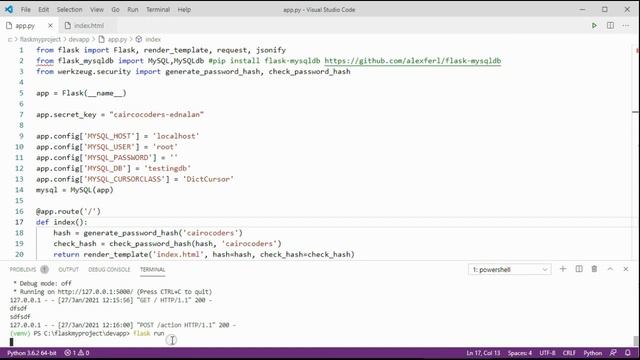
Task: Click the VS Code logo icon
Action: tap(9, 9)
